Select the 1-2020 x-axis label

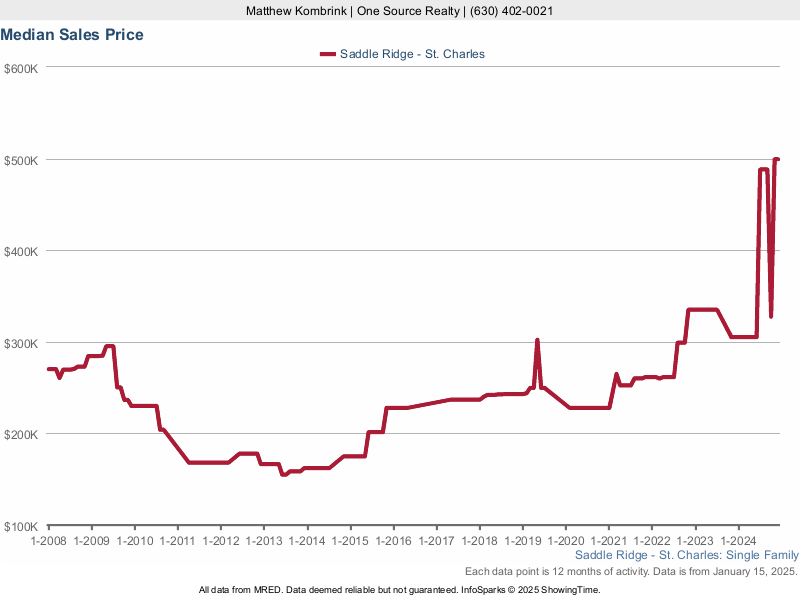[566, 541]
